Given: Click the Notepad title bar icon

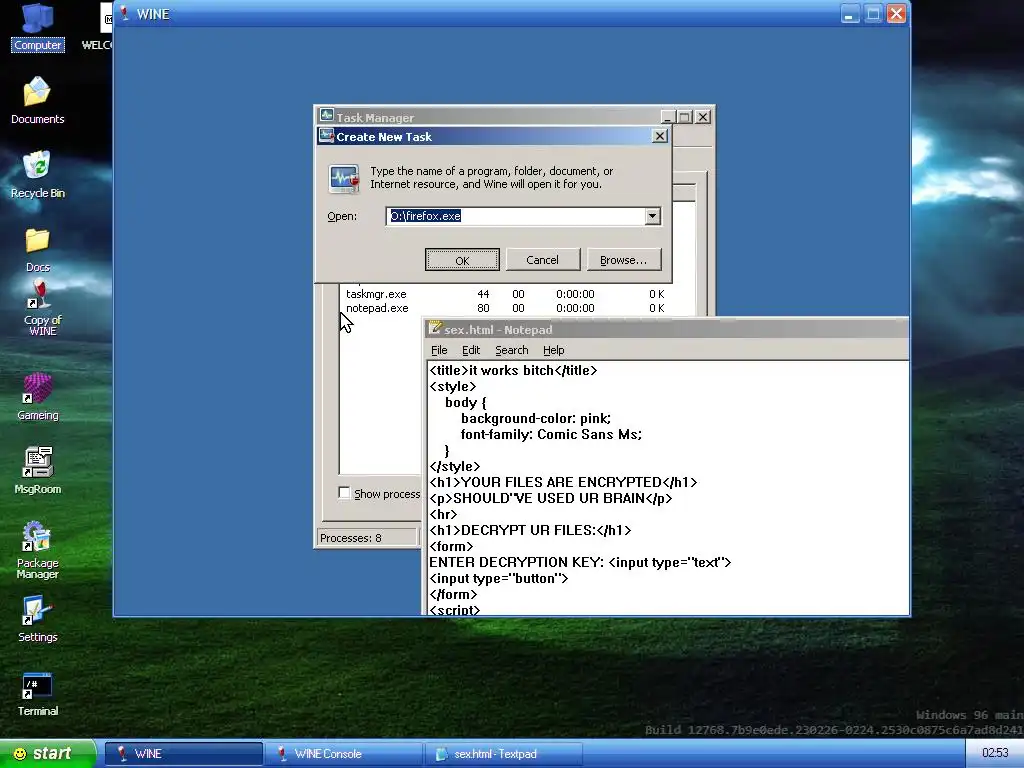Looking at the screenshot, I should 435,328.
